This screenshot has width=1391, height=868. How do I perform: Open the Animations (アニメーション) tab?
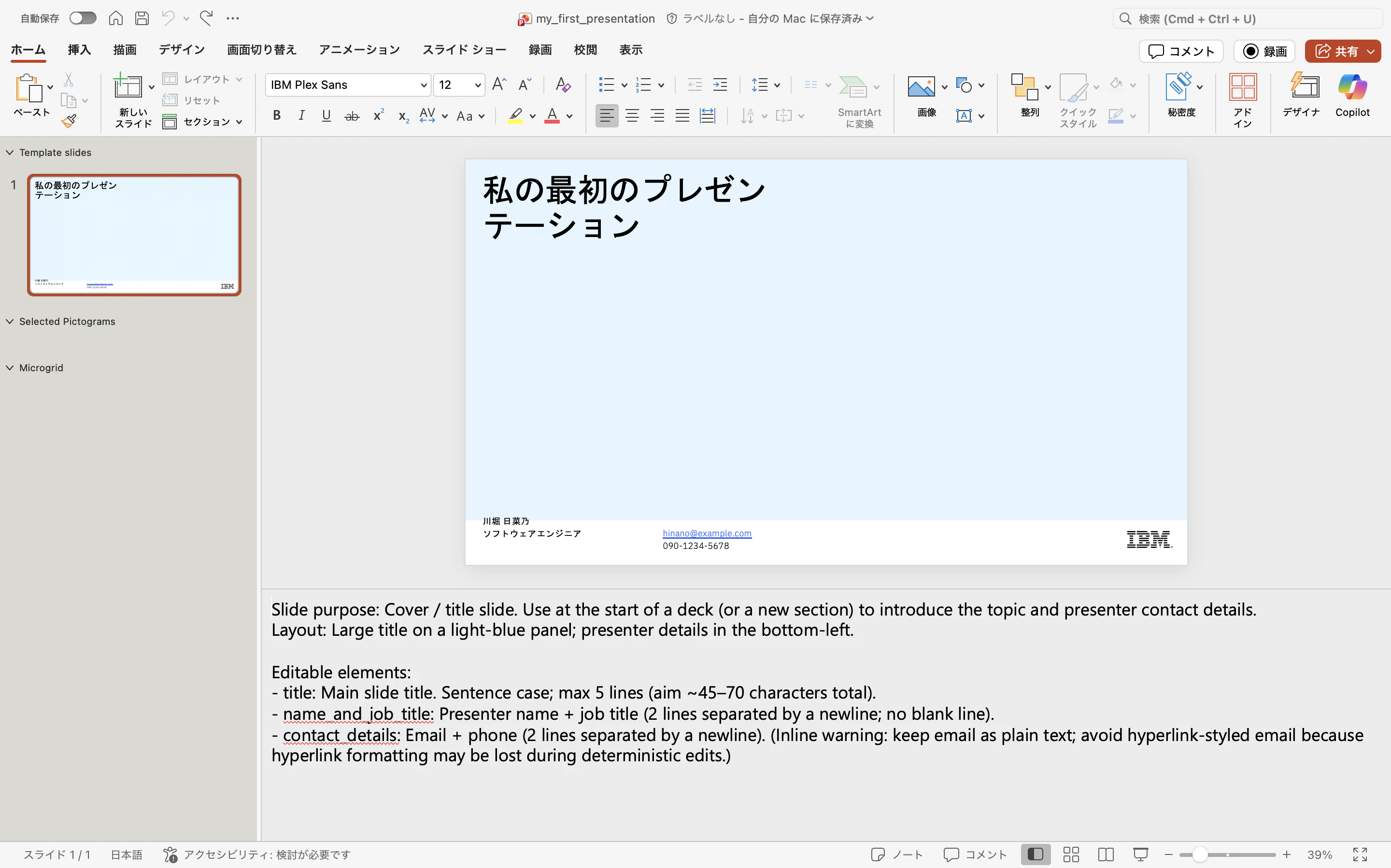pyautogui.click(x=359, y=50)
